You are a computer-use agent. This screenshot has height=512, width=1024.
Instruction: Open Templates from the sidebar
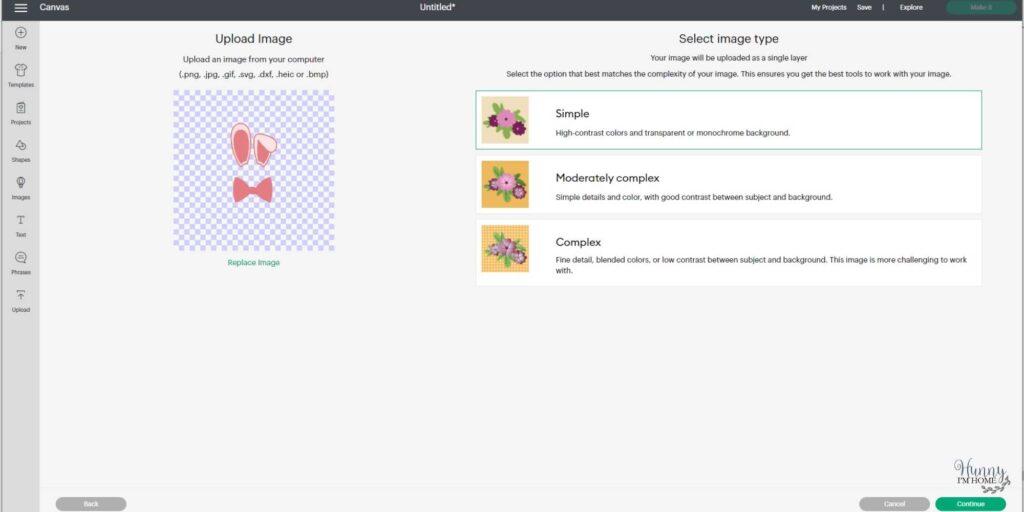pos(21,75)
